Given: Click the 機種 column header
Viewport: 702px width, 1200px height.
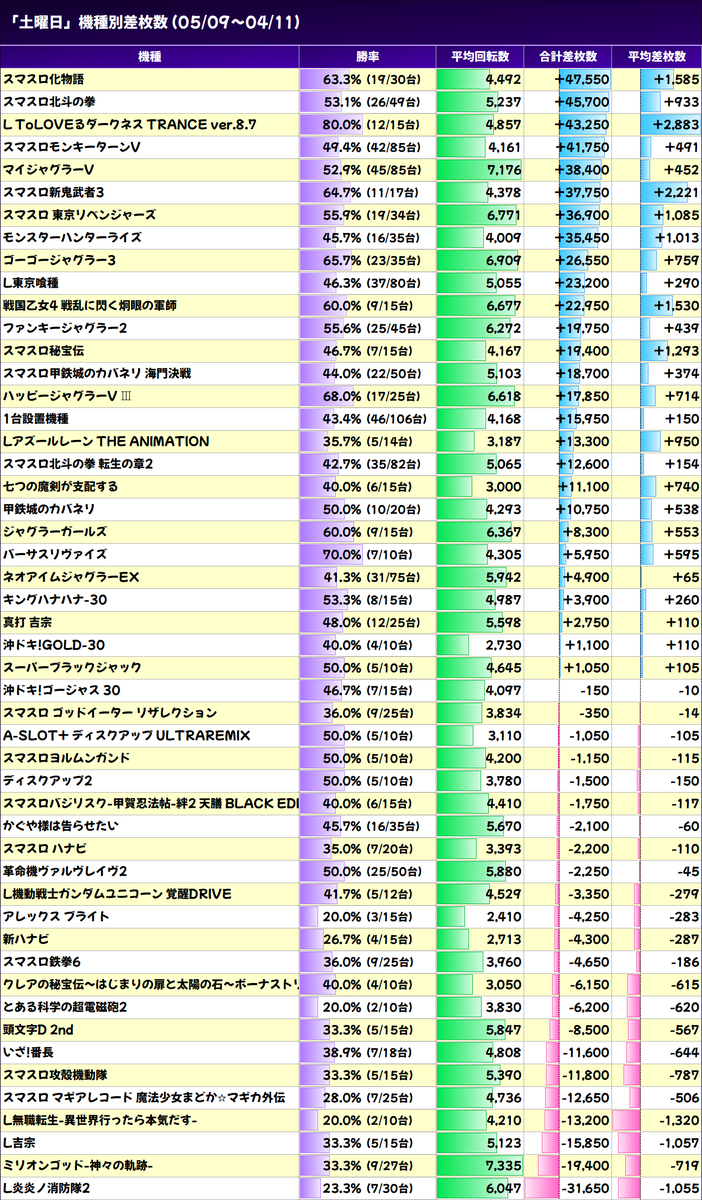Looking at the screenshot, I should (x=149, y=57).
